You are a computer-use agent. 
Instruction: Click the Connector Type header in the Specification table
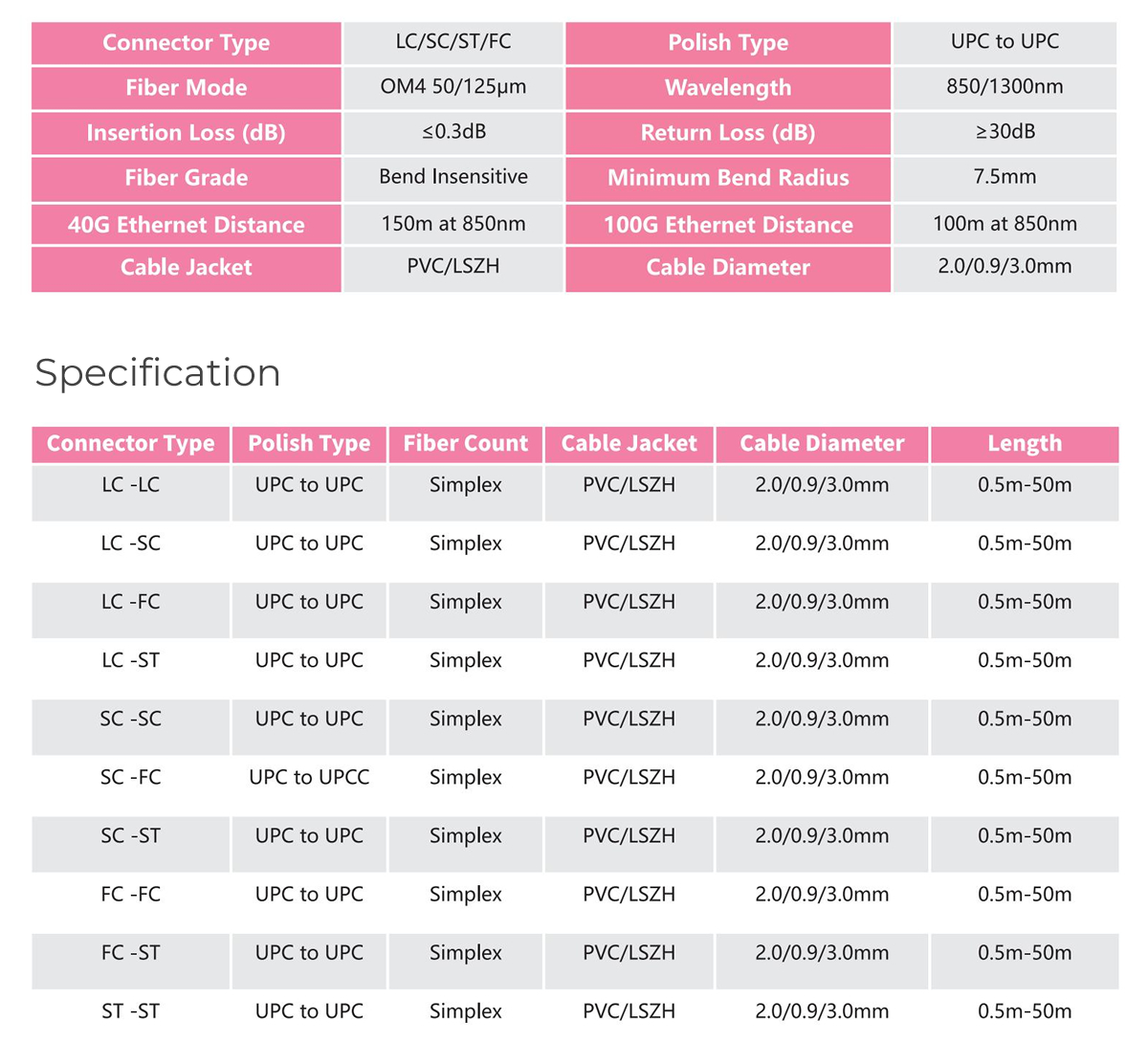click(x=131, y=444)
